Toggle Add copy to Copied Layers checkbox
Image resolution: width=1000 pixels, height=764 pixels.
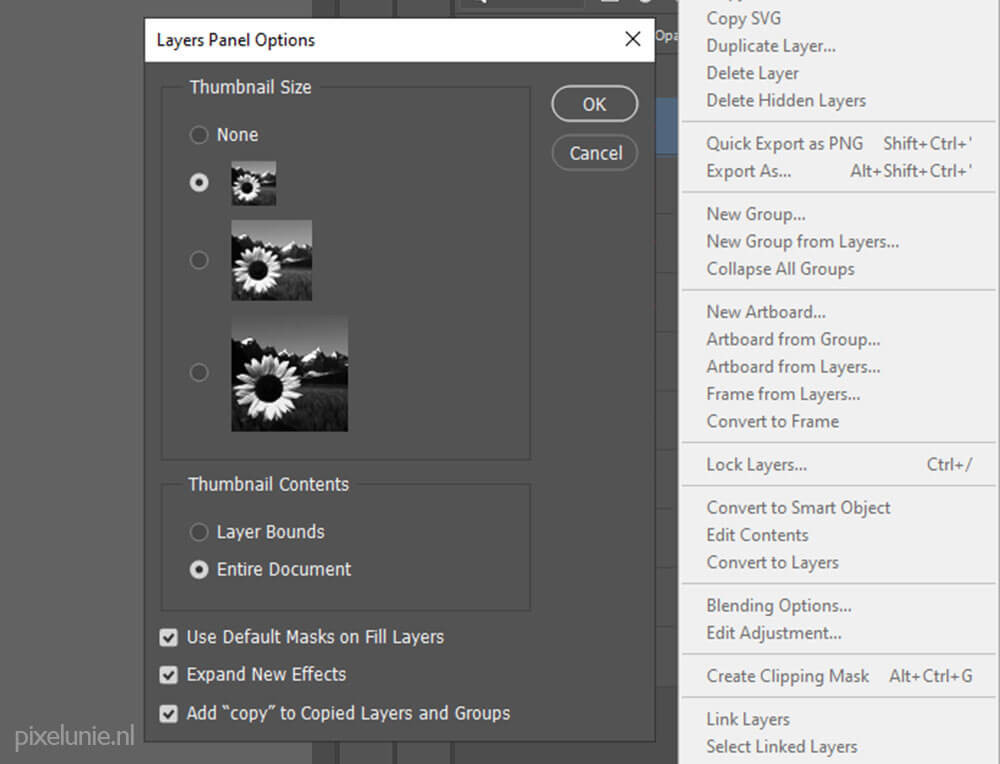pyautogui.click(x=168, y=713)
